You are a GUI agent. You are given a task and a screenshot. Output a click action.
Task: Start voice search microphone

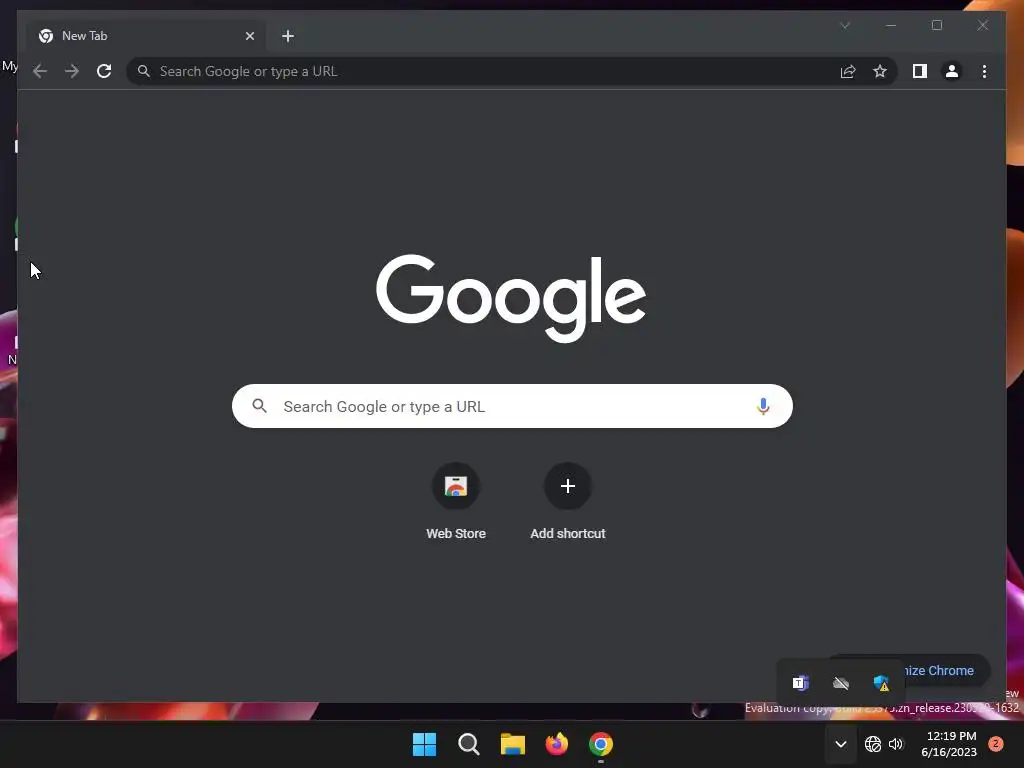pos(763,406)
